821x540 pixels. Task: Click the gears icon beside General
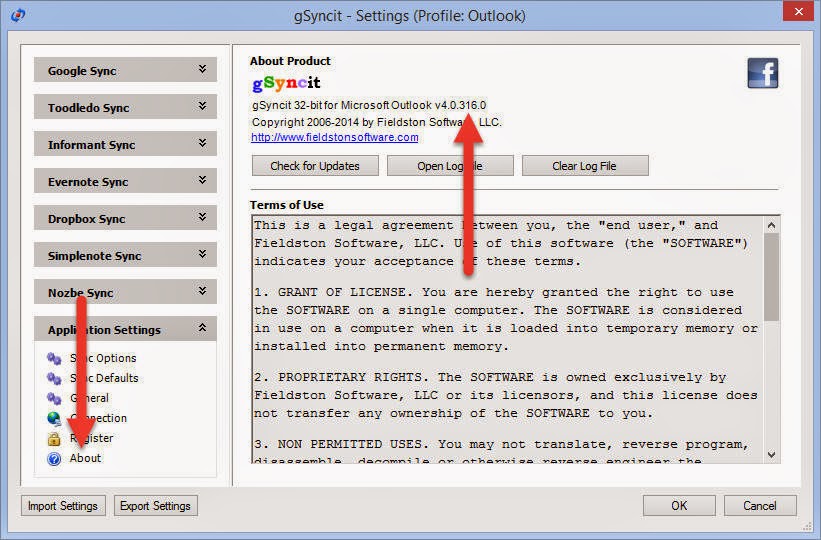(54, 398)
